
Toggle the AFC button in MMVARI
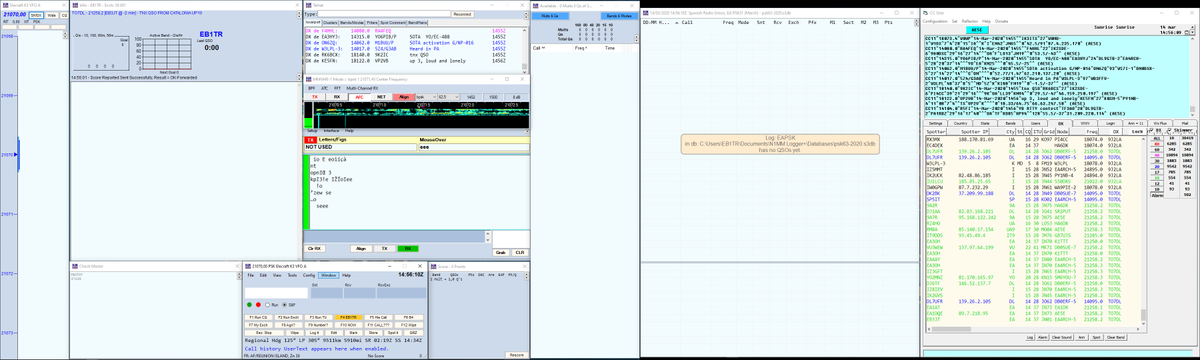(x=359, y=97)
